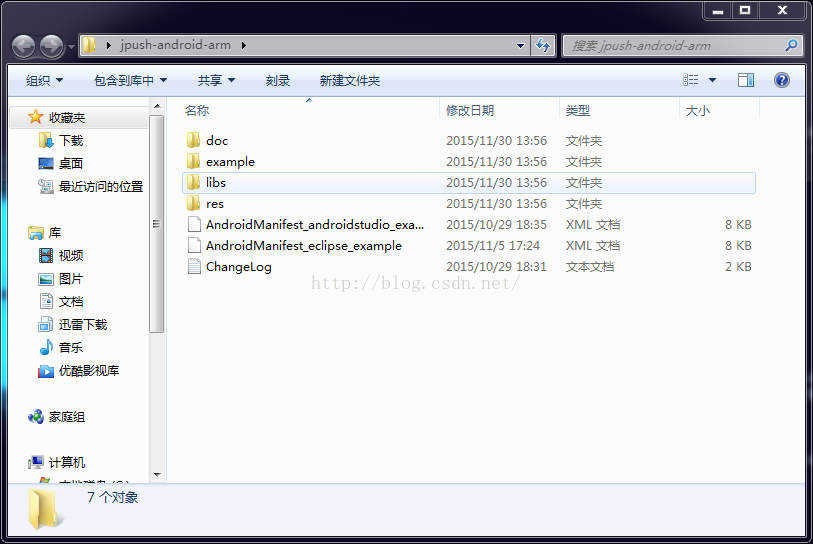
Task: Select 计算机 in navigation pane
Action: 67,463
